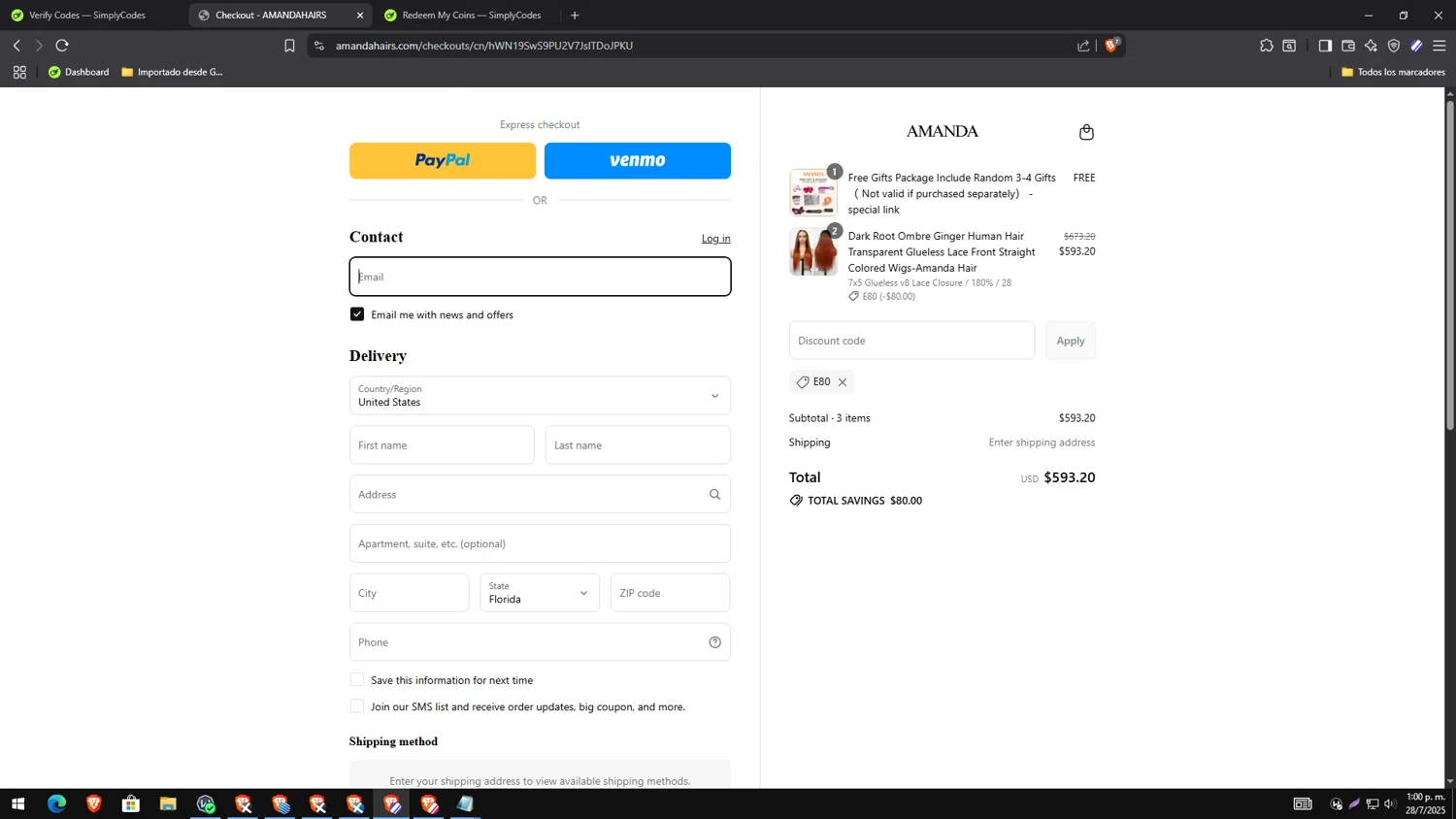Open browser extensions menu
This screenshot has height=819, width=1456.
click(1267, 46)
